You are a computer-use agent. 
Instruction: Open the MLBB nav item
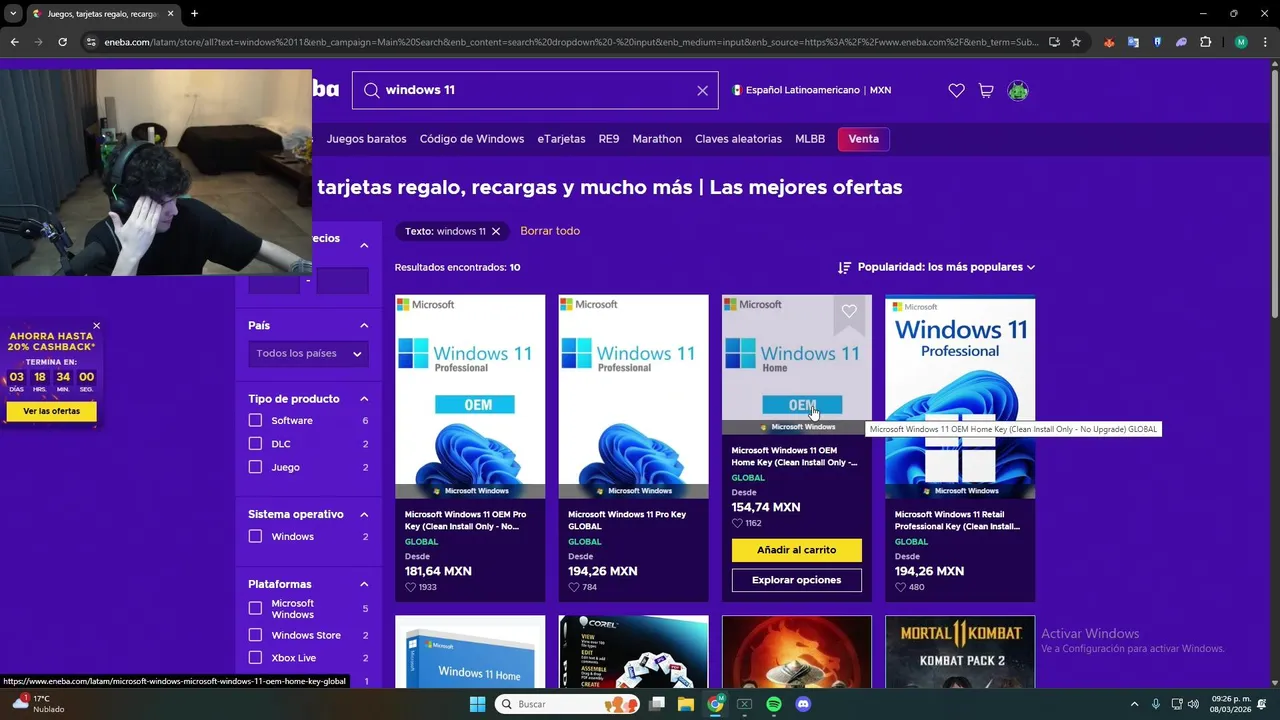point(810,139)
